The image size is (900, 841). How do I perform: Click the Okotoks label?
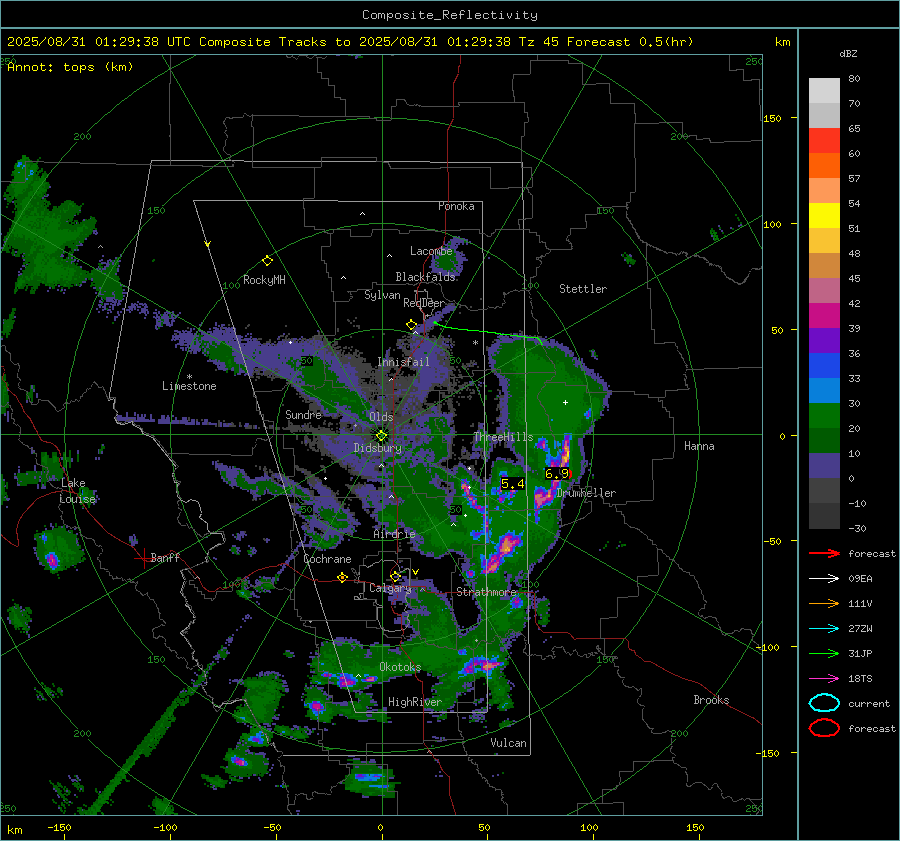400,667
